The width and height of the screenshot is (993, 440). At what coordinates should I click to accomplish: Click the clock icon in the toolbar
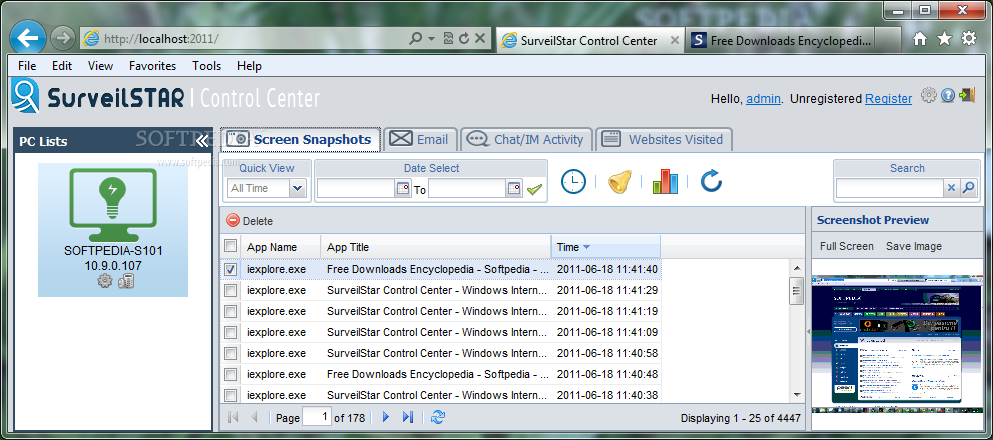coord(573,182)
